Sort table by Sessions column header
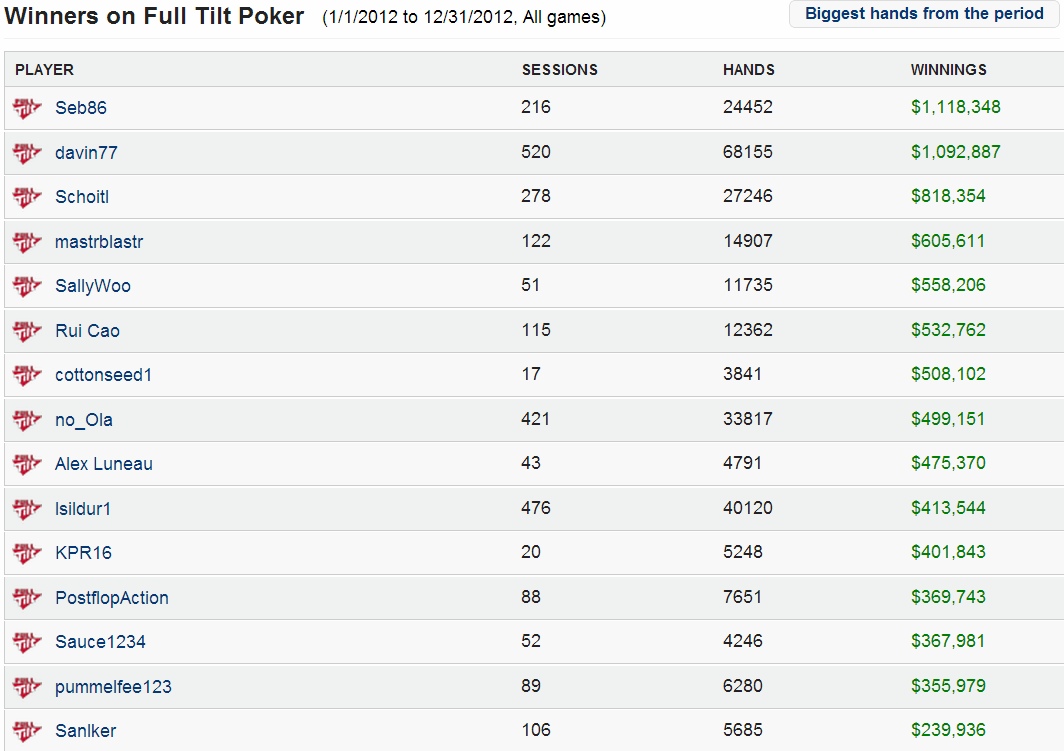 [x=559, y=70]
